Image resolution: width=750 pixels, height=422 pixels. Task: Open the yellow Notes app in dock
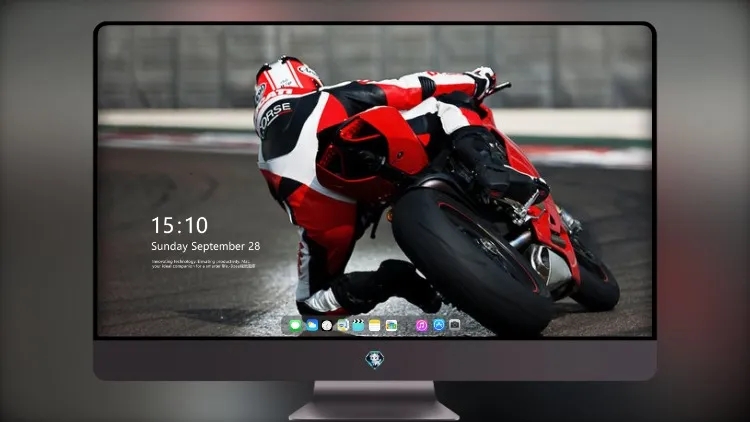coord(375,326)
